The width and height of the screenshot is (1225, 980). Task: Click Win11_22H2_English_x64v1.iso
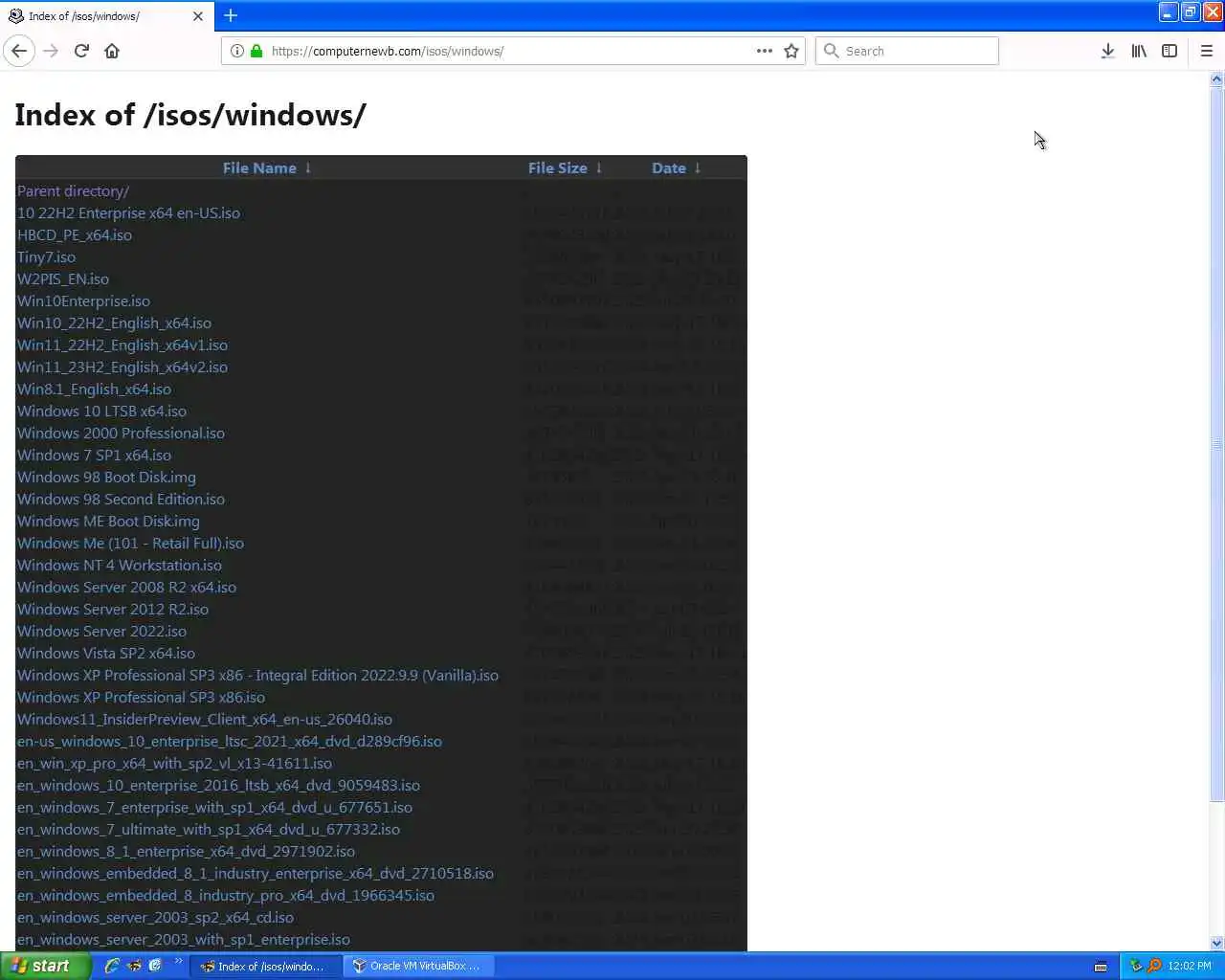[122, 345]
